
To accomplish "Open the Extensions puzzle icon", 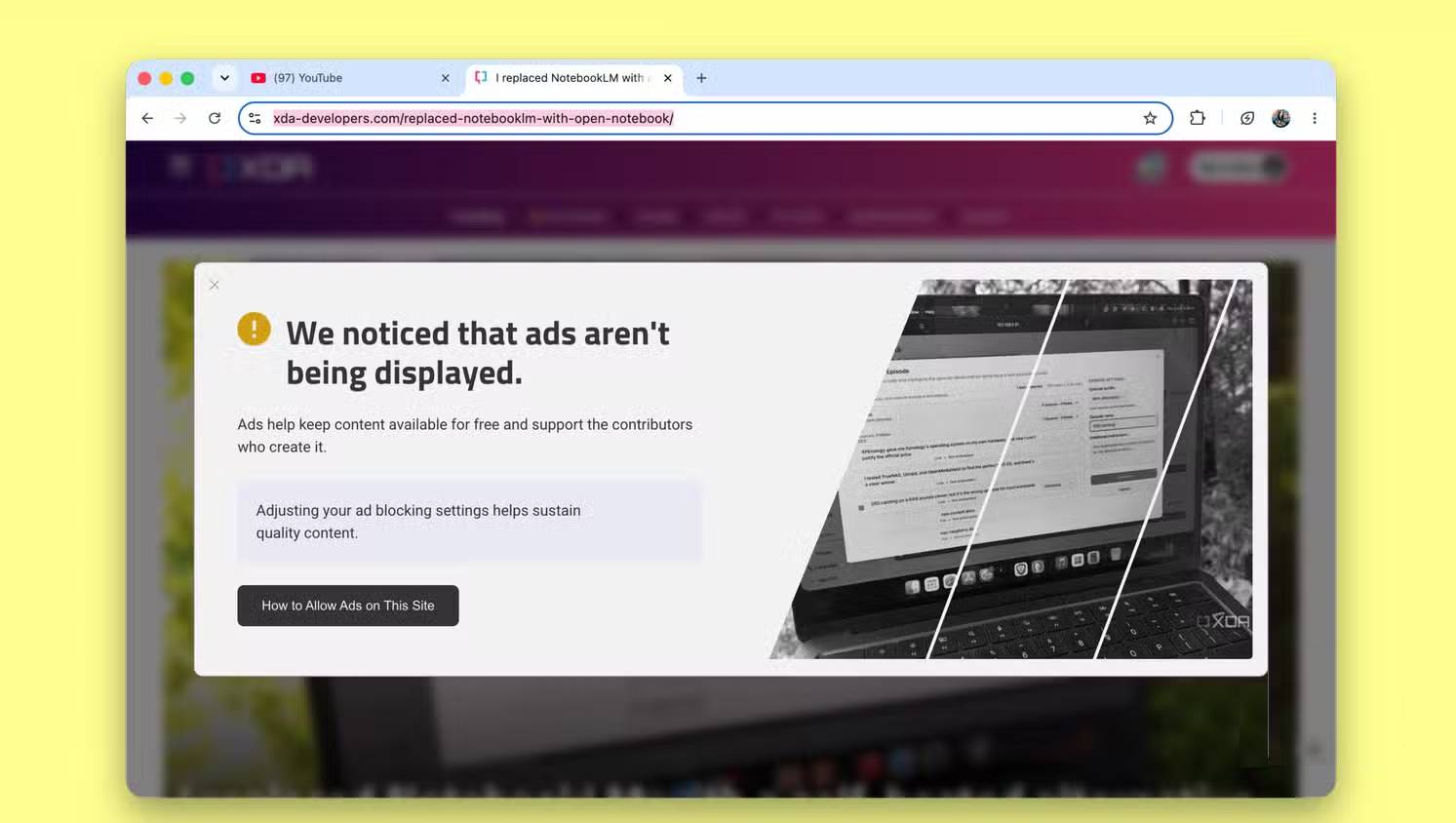I will (1198, 118).
